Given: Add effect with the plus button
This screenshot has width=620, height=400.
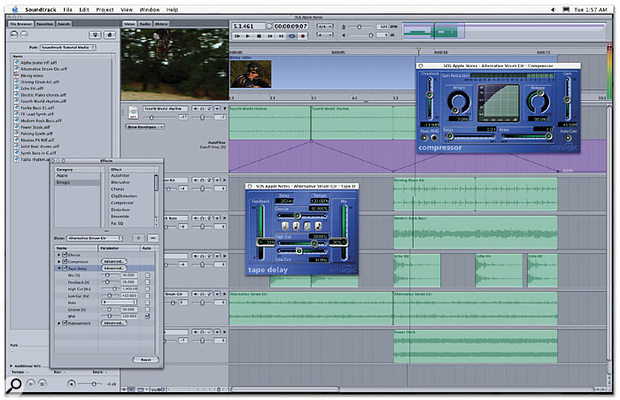Looking at the screenshot, I should click(138, 238).
